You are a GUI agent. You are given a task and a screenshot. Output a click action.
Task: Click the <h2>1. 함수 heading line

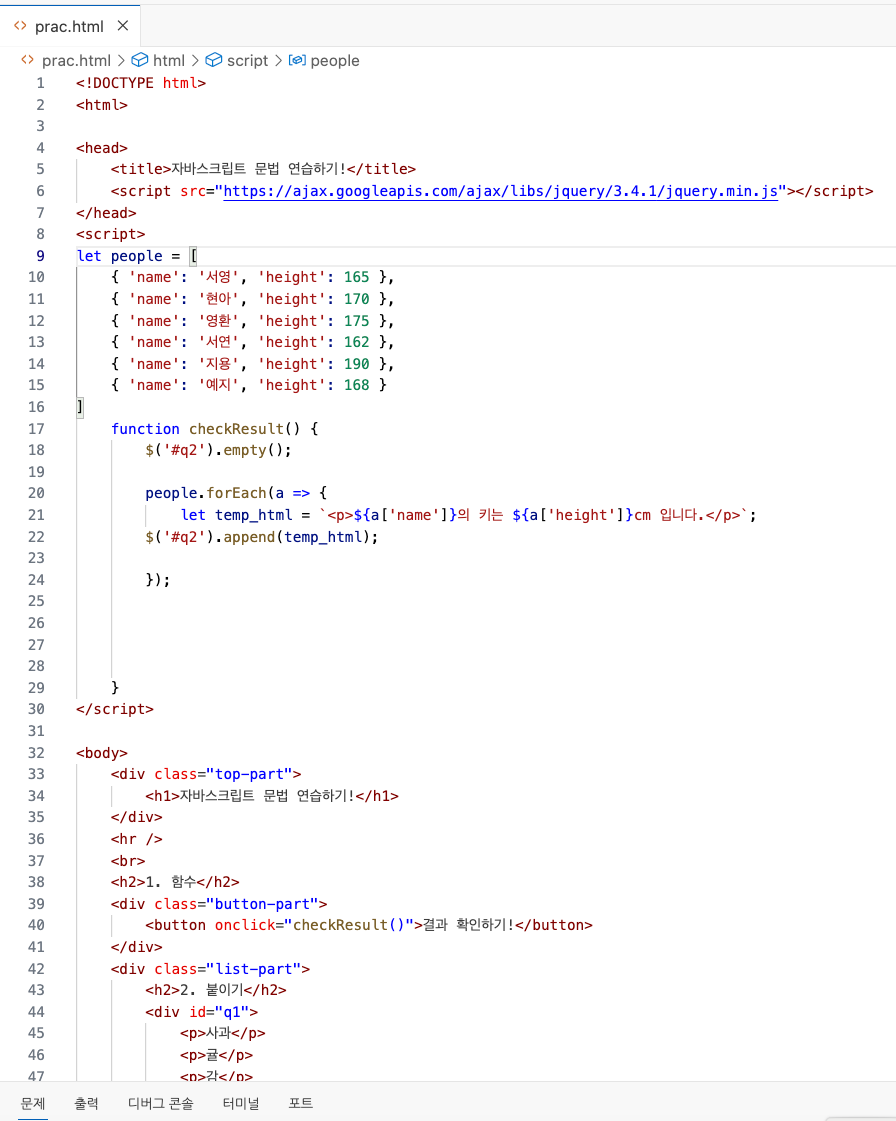click(175, 882)
